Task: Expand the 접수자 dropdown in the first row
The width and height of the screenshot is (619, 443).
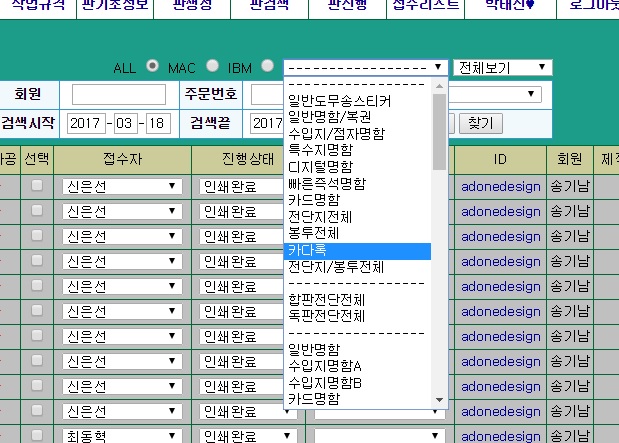Action: click(x=121, y=186)
